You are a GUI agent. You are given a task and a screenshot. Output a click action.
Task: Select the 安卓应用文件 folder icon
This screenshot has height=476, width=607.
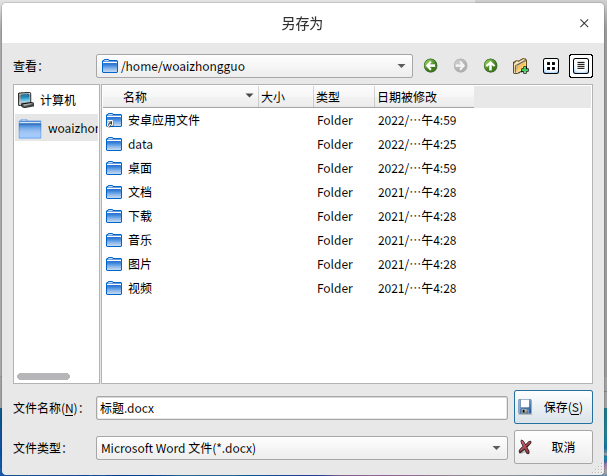point(114,120)
